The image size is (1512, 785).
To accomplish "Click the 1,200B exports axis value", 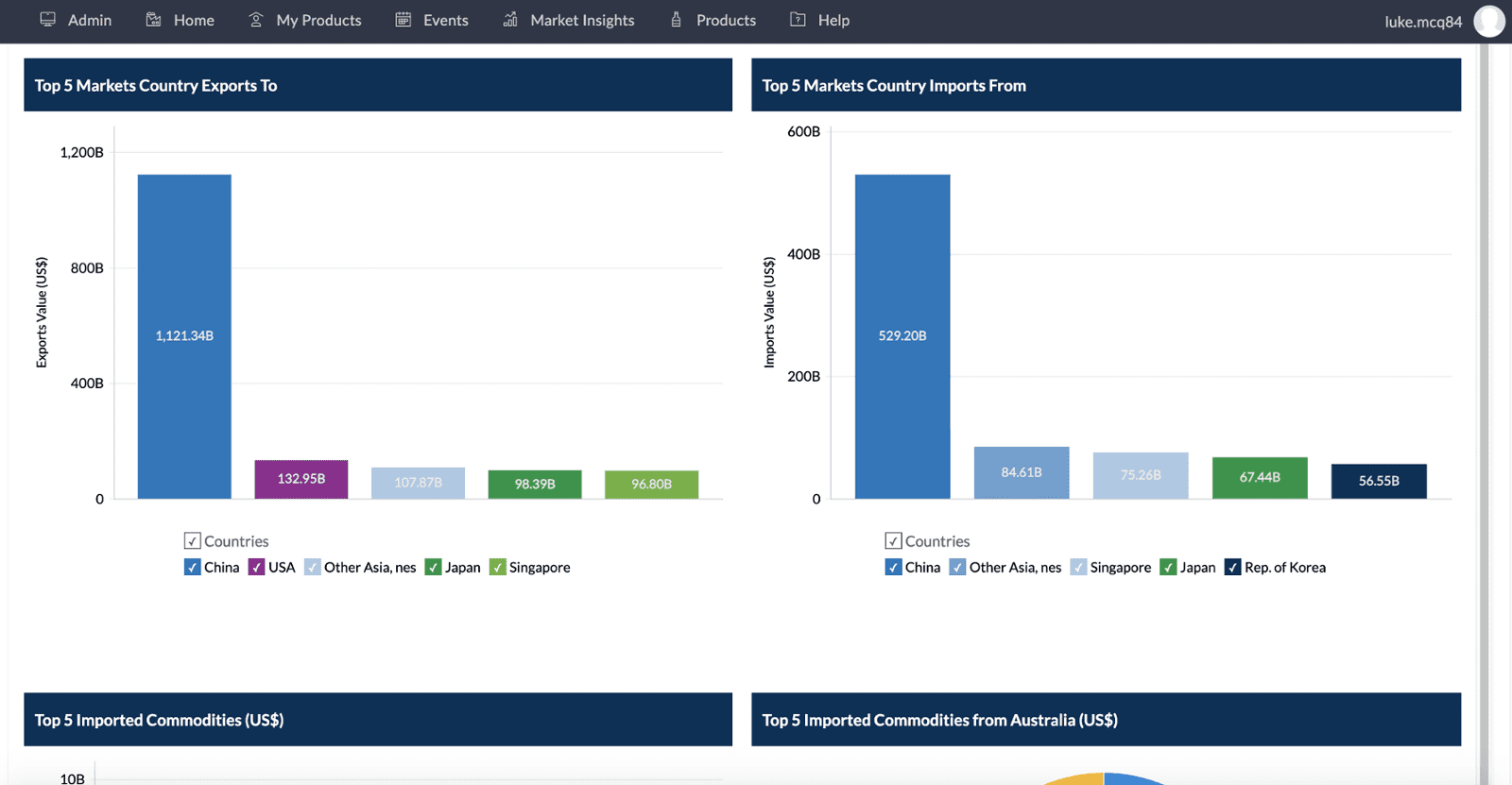I will point(82,152).
